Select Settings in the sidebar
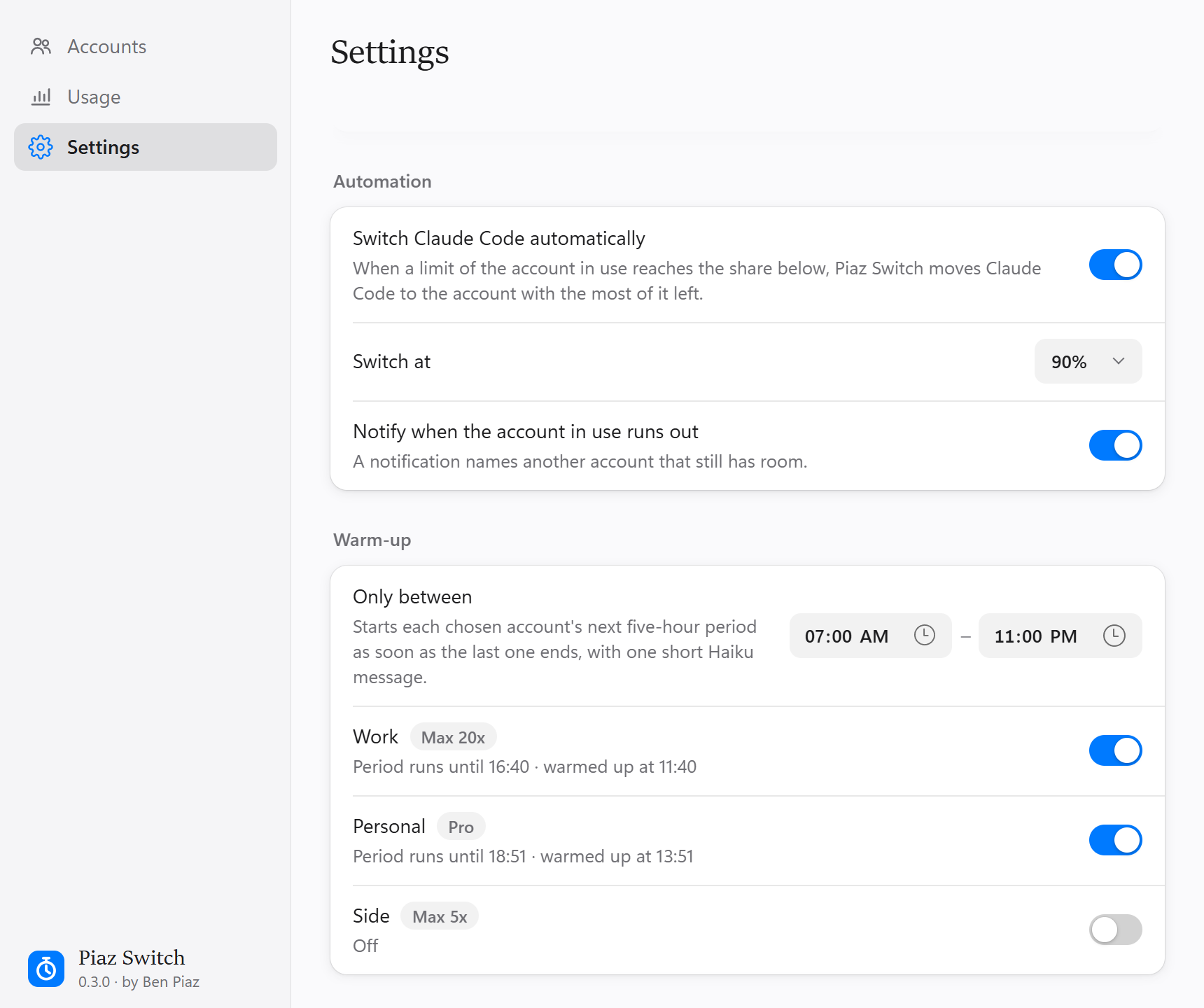Screen dimensions: 1204x1008 (x=146, y=147)
